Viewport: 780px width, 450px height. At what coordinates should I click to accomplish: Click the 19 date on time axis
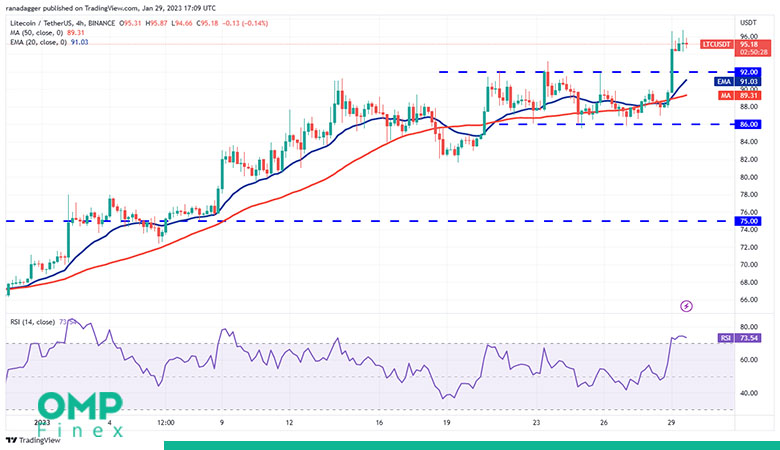447,423
